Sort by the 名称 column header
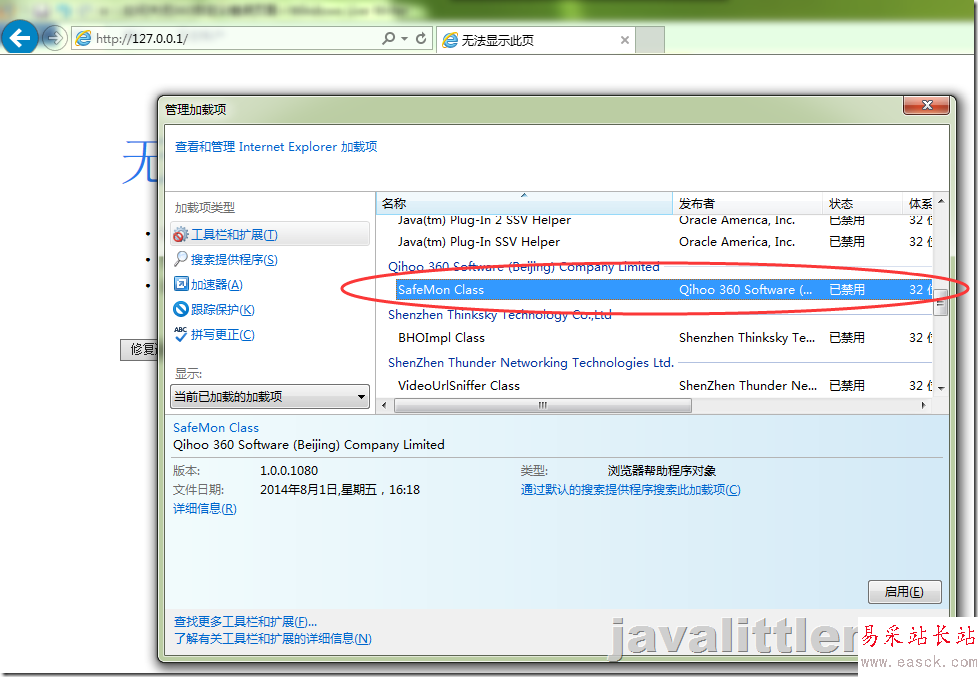This screenshot has height=677, width=978. (x=524, y=204)
